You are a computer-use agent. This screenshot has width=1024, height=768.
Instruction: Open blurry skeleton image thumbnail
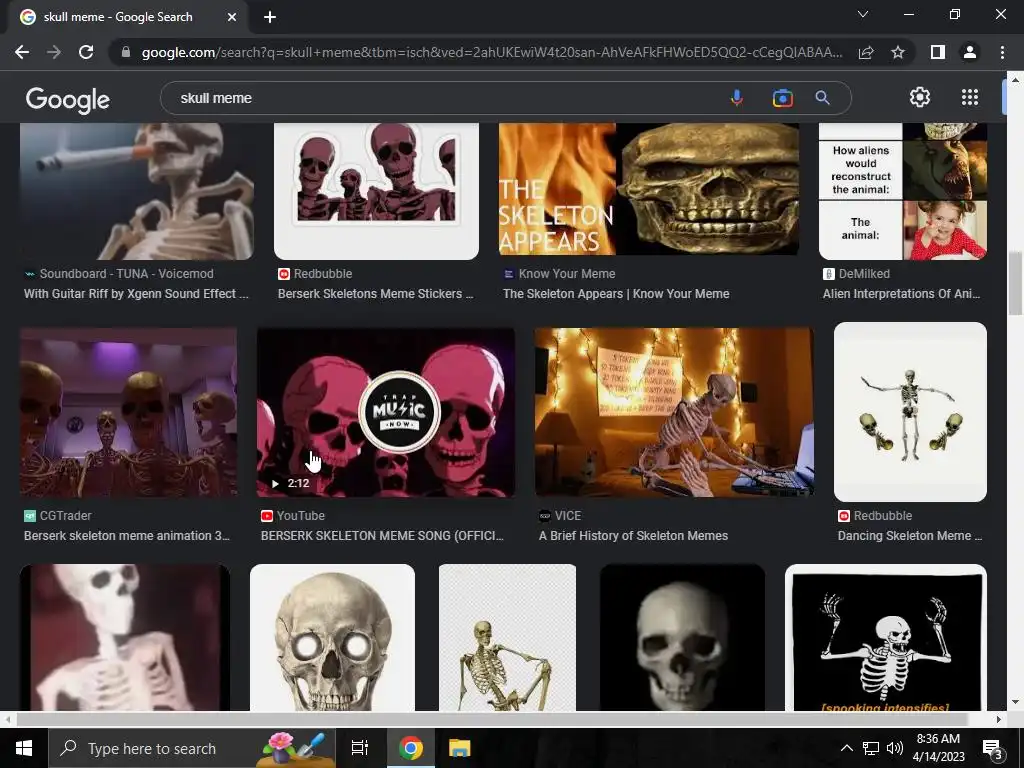click(x=125, y=637)
